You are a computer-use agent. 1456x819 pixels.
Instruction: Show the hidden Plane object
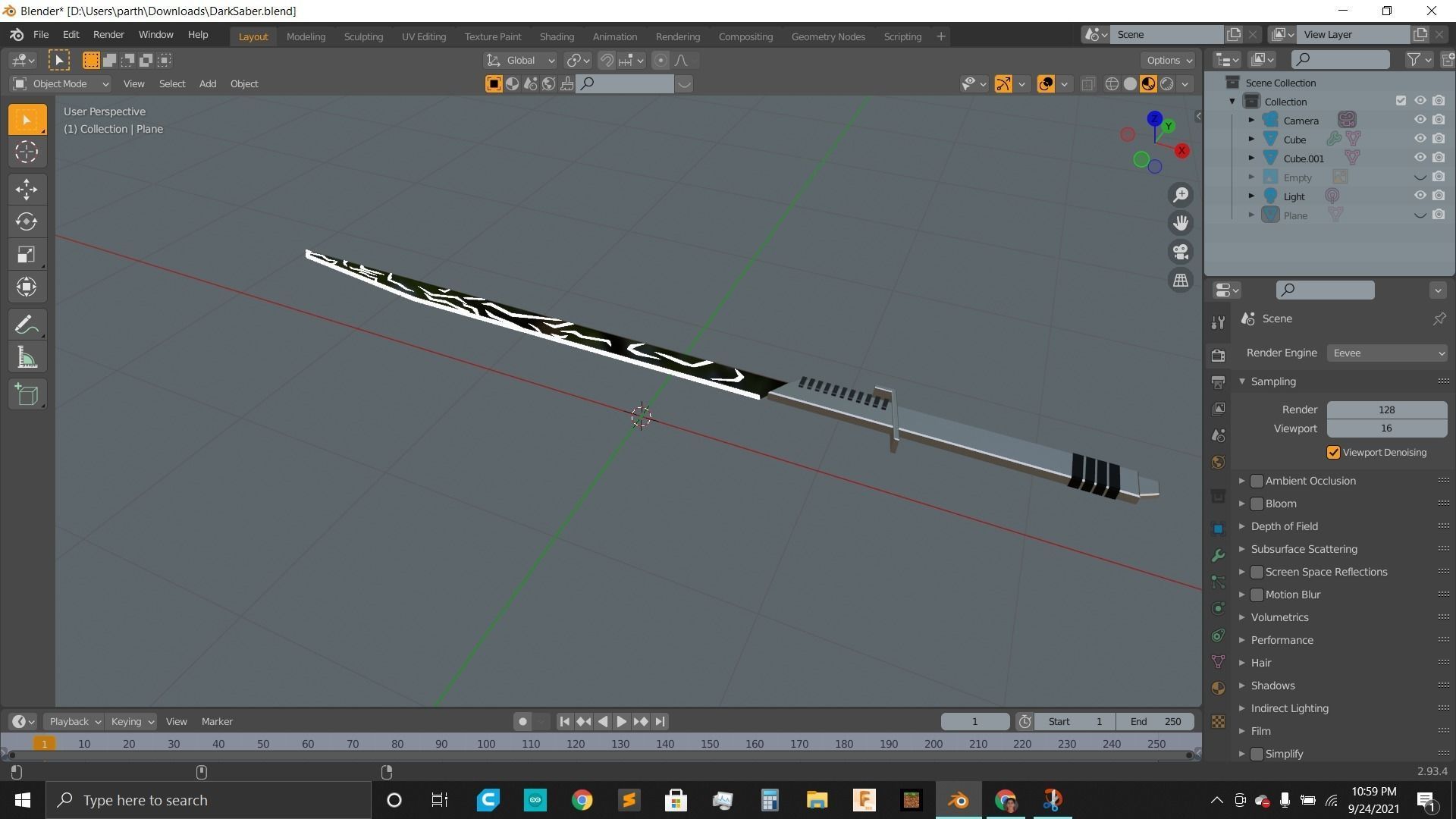tap(1420, 215)
